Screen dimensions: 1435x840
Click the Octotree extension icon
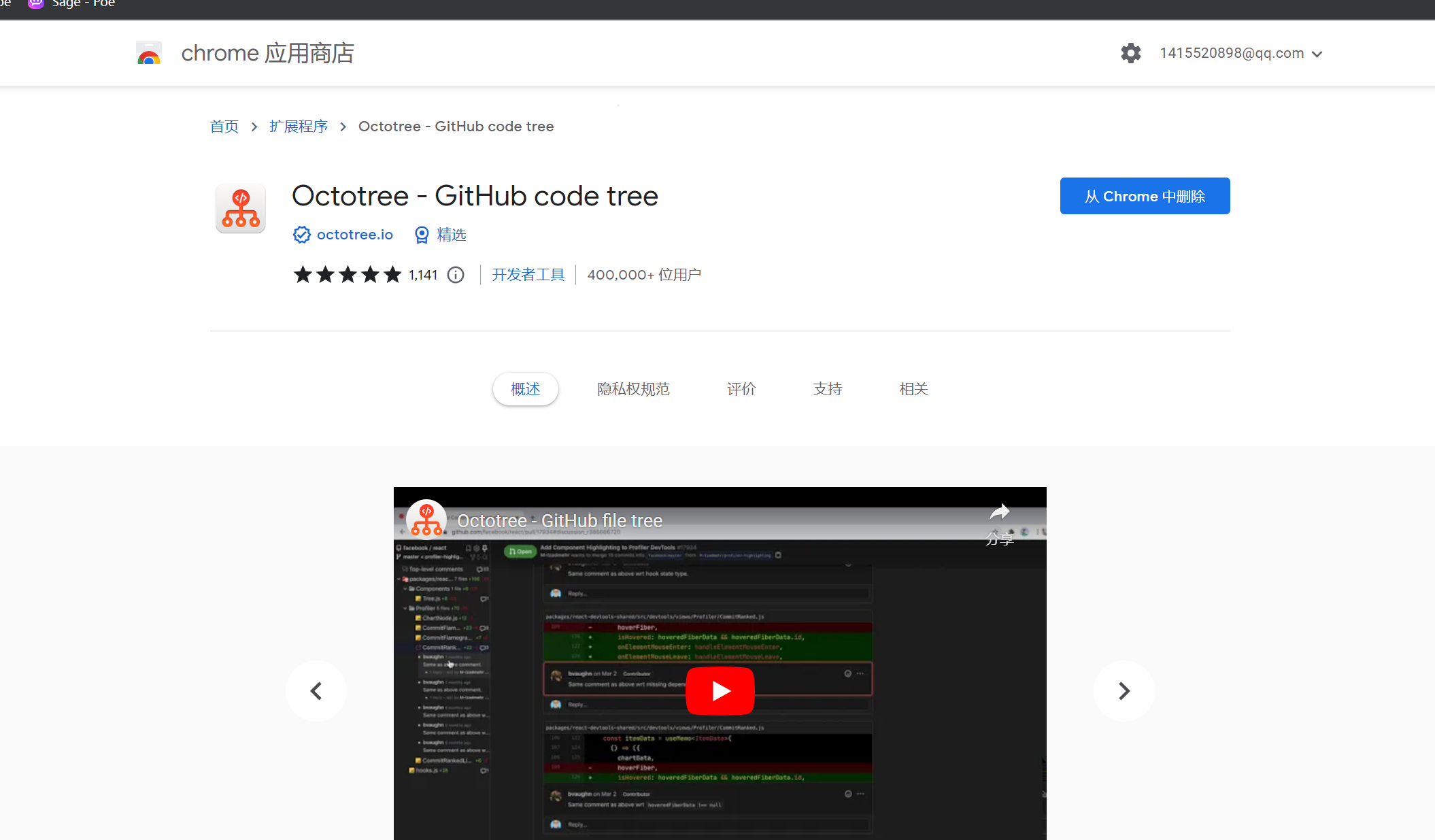point(241,208)
